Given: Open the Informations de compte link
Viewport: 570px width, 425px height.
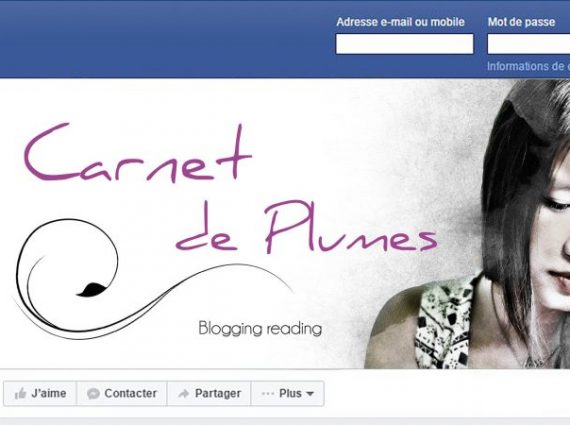Looking at the screenshot, I should [x=528, y=67].
